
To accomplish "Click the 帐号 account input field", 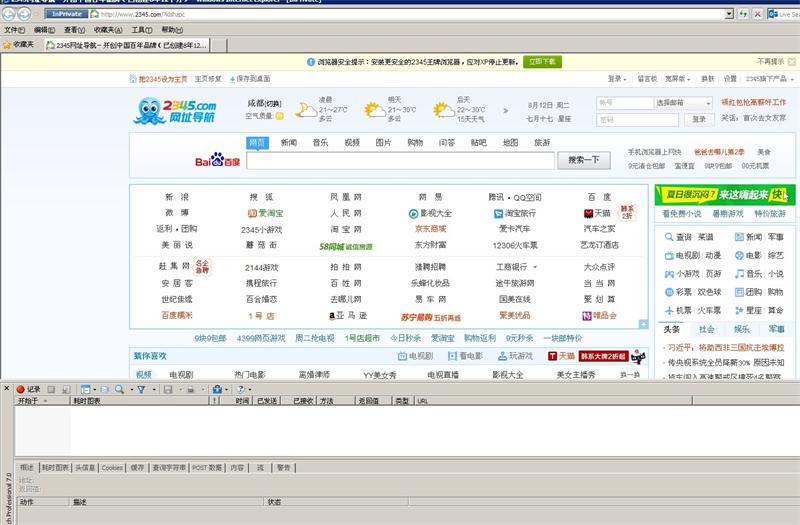I will [624, 103].
